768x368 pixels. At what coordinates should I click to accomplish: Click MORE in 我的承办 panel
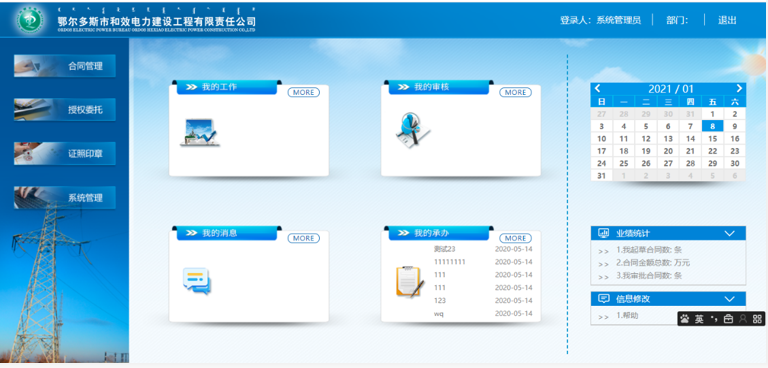515,238
